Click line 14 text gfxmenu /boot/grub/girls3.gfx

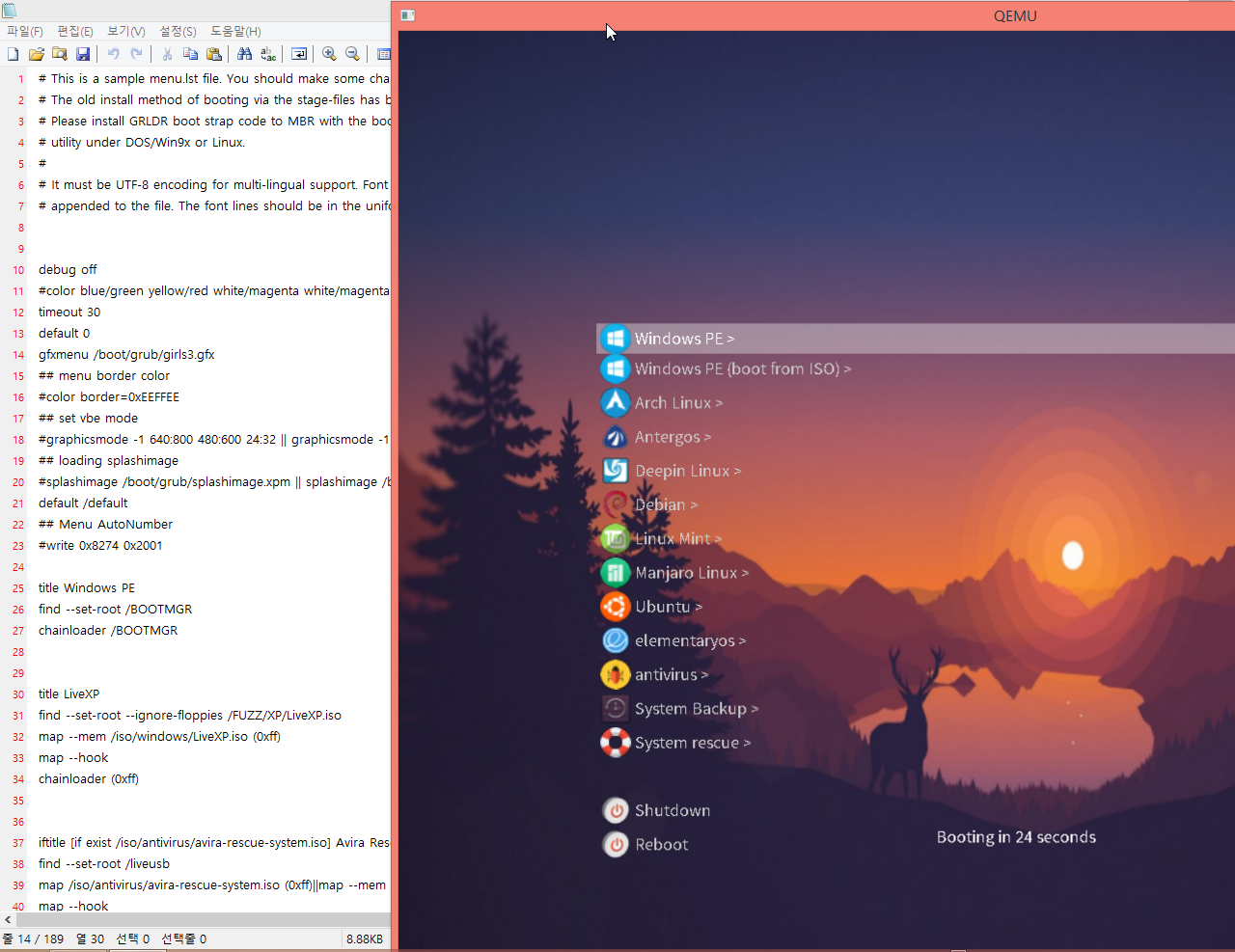point(126,354)
